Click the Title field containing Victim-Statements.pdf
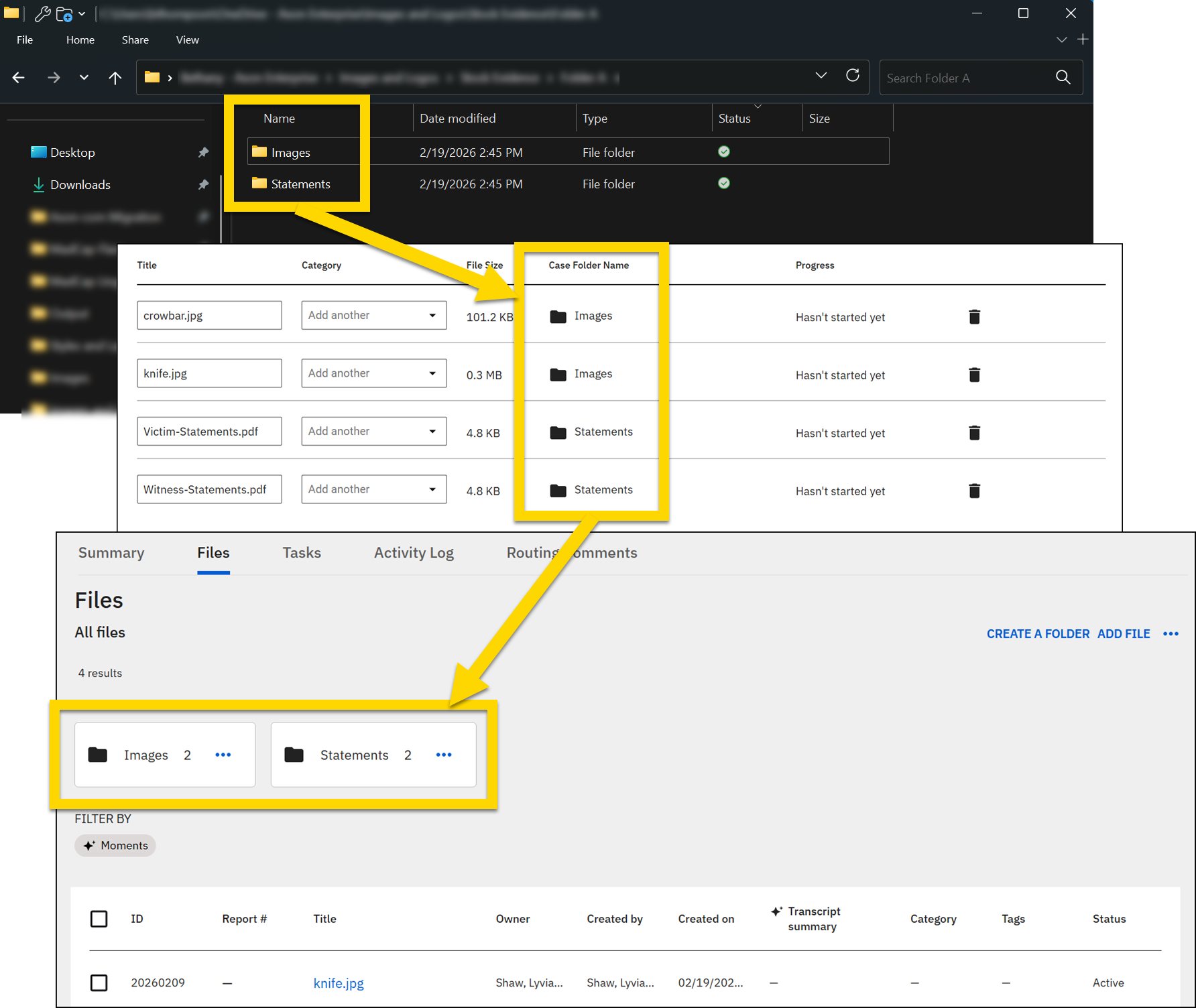The height and width of the screenshot is (1008, 1196). pyautogui.click(x=208, y=431)
